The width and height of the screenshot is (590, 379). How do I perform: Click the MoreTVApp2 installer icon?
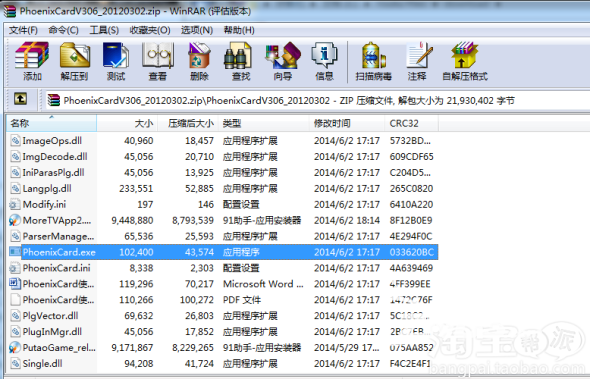point(15,220)
